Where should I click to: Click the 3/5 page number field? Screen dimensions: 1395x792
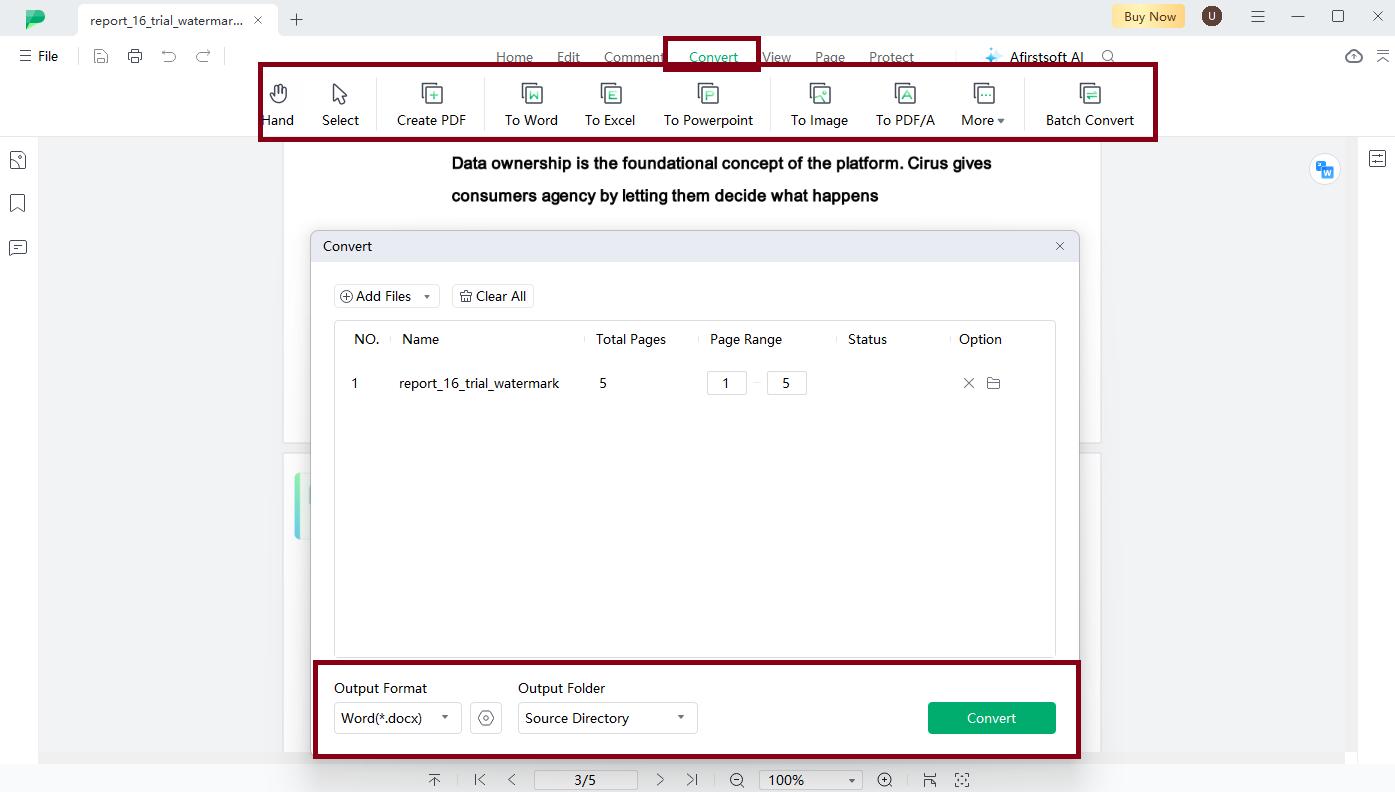coord(586,780)
